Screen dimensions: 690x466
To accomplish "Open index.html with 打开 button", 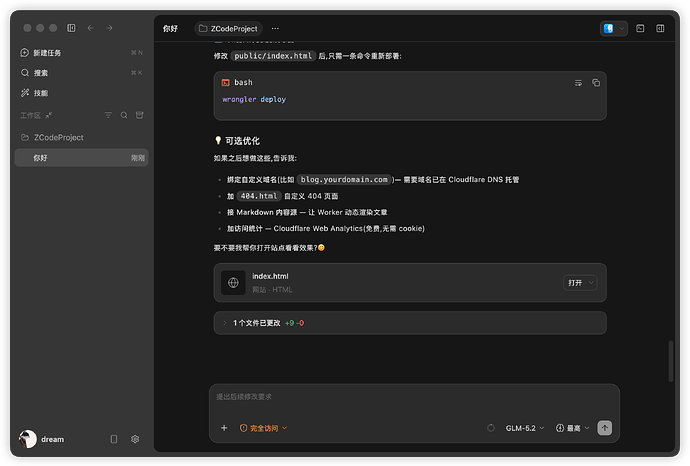I will (580, 283).
